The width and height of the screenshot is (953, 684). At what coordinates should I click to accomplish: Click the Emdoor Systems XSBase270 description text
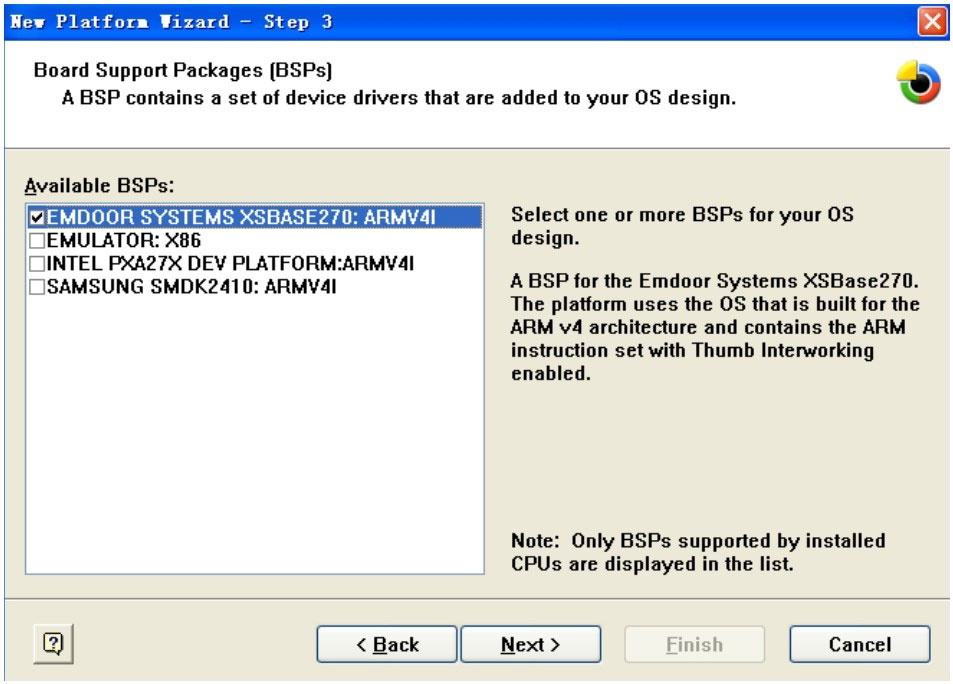pyautogui.click(x=715, y=326)
